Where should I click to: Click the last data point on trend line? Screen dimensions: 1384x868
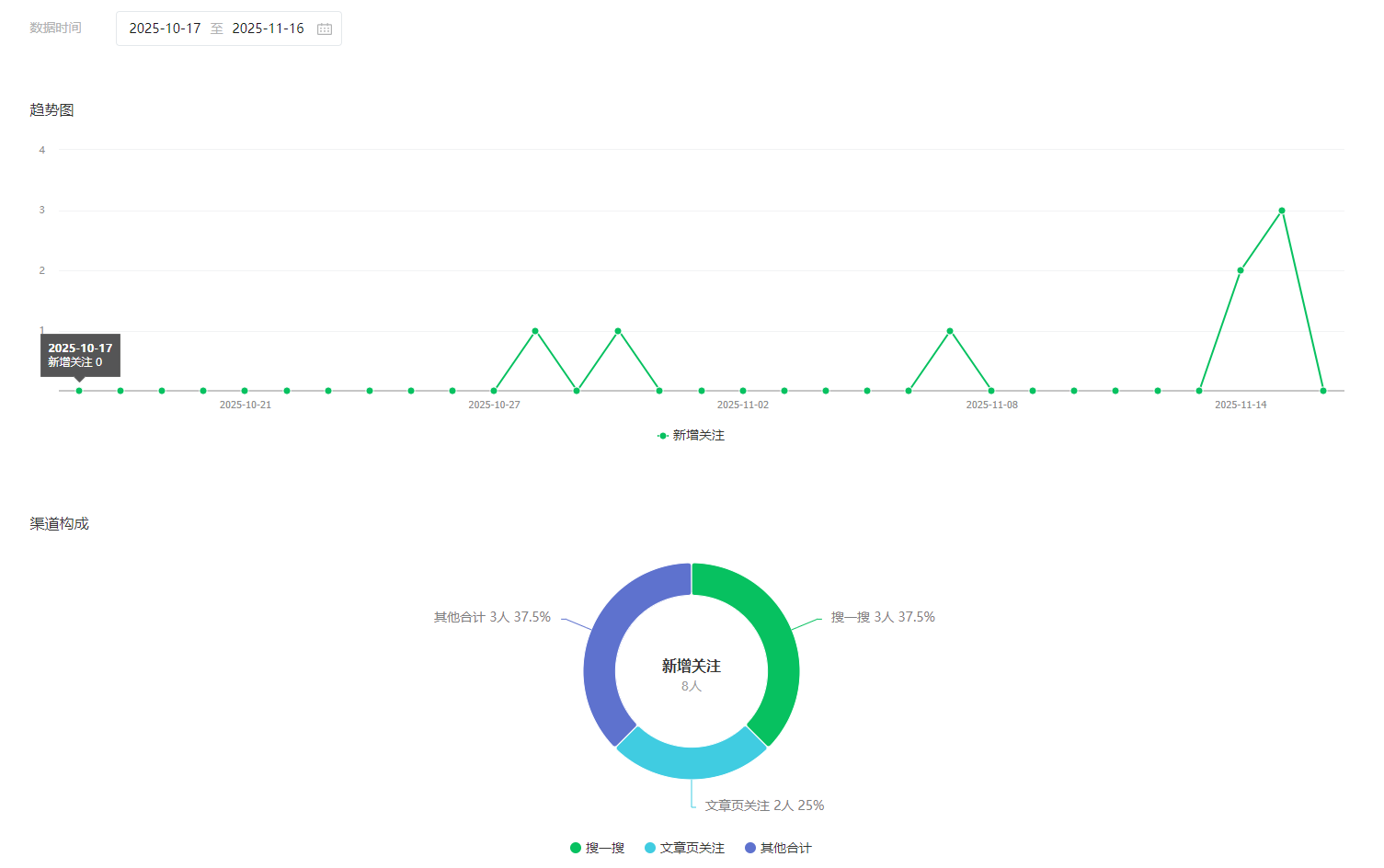point(1323,391)
